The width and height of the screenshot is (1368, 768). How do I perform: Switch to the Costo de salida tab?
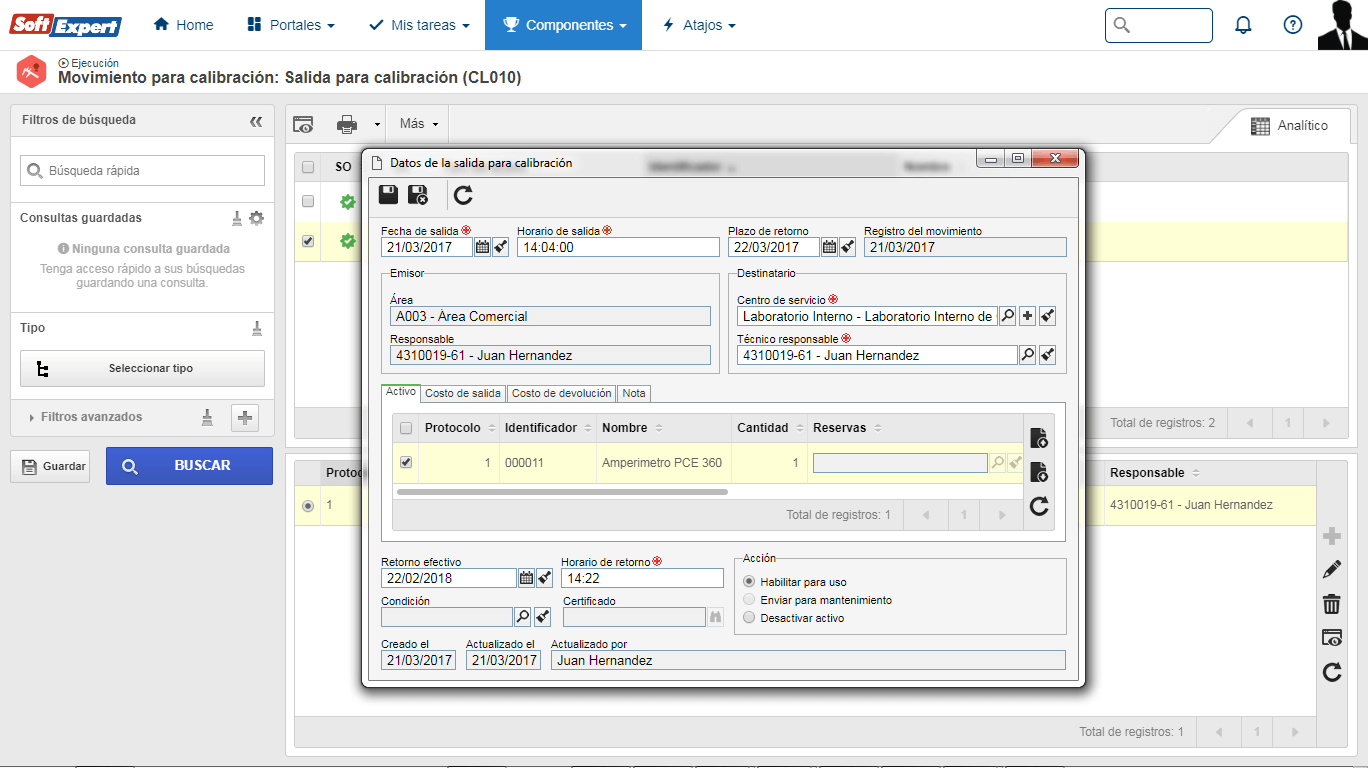click(463, 393)
